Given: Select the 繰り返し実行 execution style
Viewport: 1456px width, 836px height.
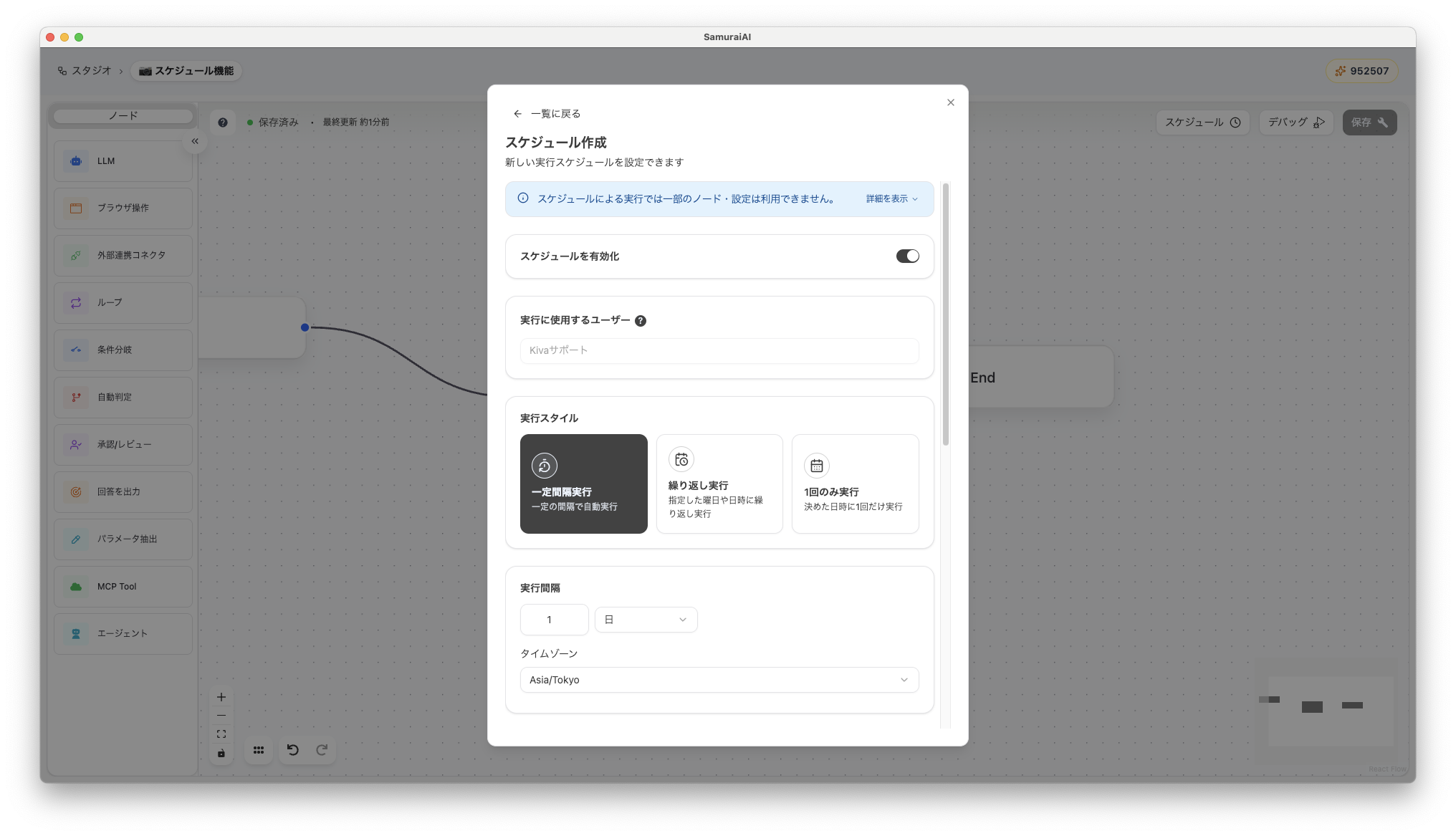Looking at the screenshot, I should 719,484.
